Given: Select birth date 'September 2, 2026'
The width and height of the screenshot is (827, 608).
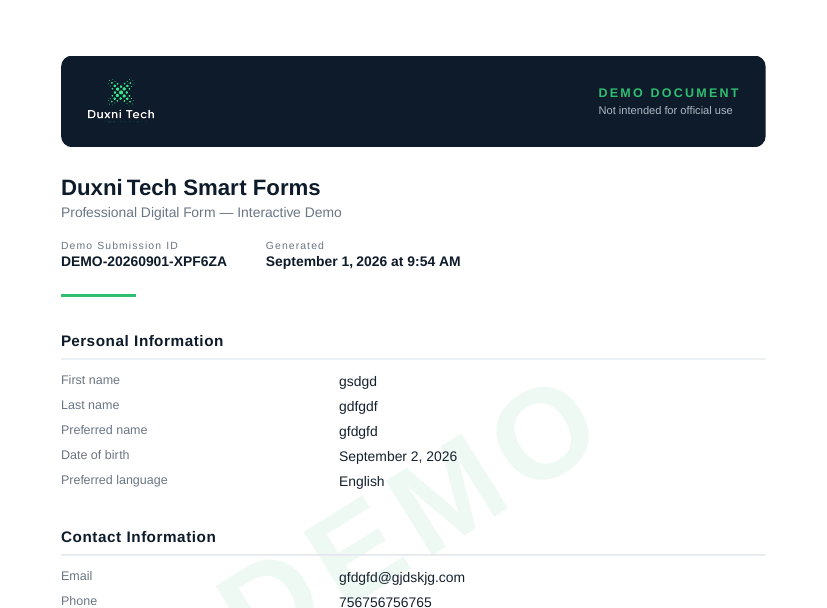Looking at the screenshot, I should [398, 456].
